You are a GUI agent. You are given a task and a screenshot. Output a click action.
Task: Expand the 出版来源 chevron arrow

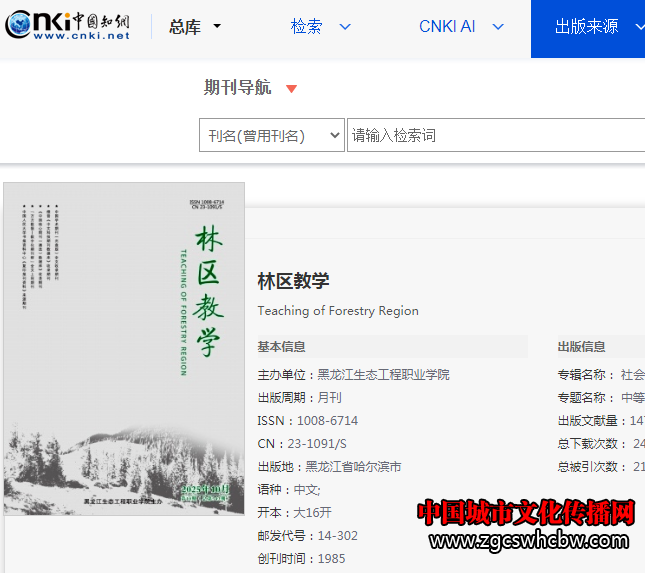click(x=640, y=27)
